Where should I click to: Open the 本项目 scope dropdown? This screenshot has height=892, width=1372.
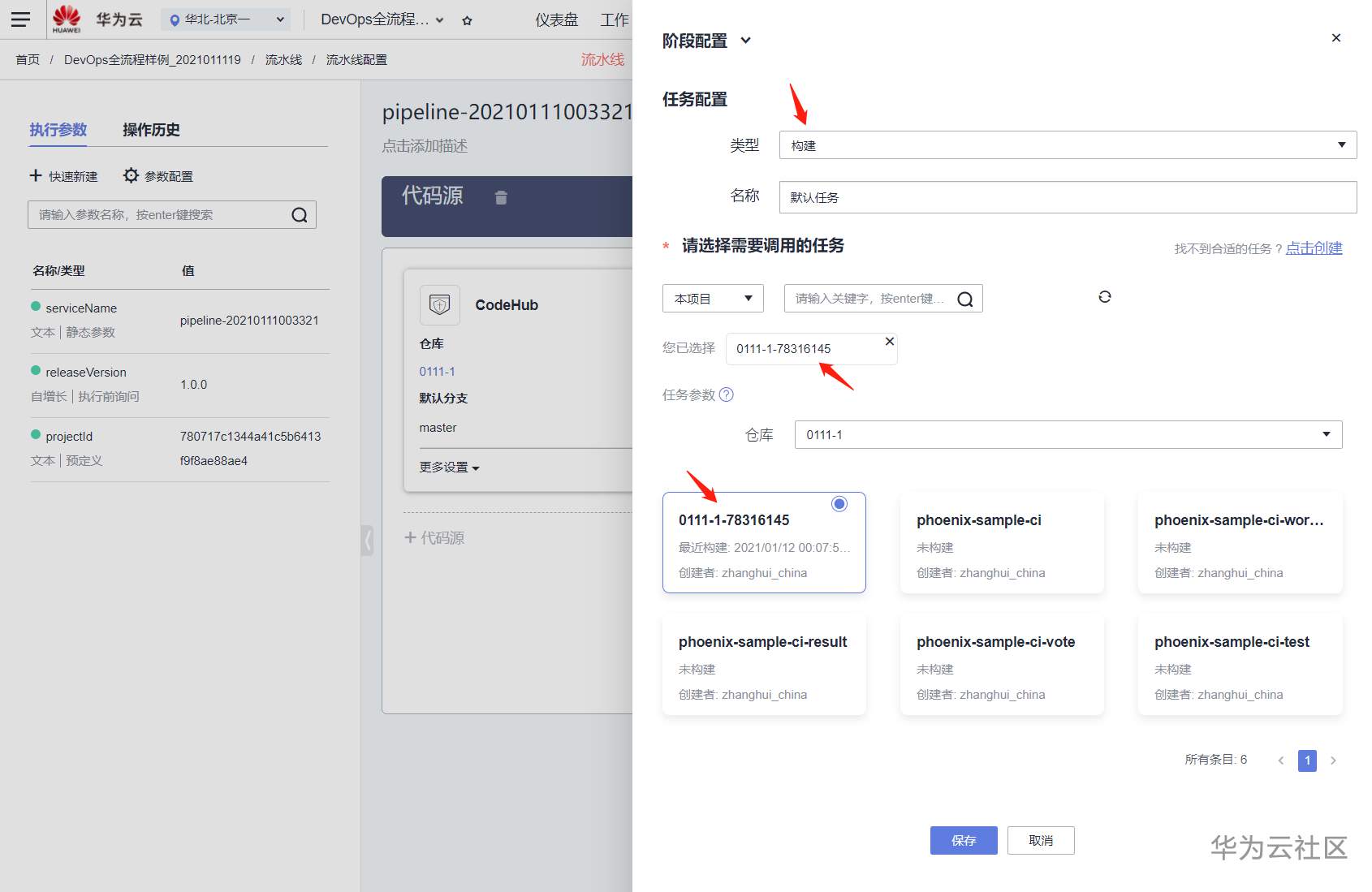coord(713,299)
